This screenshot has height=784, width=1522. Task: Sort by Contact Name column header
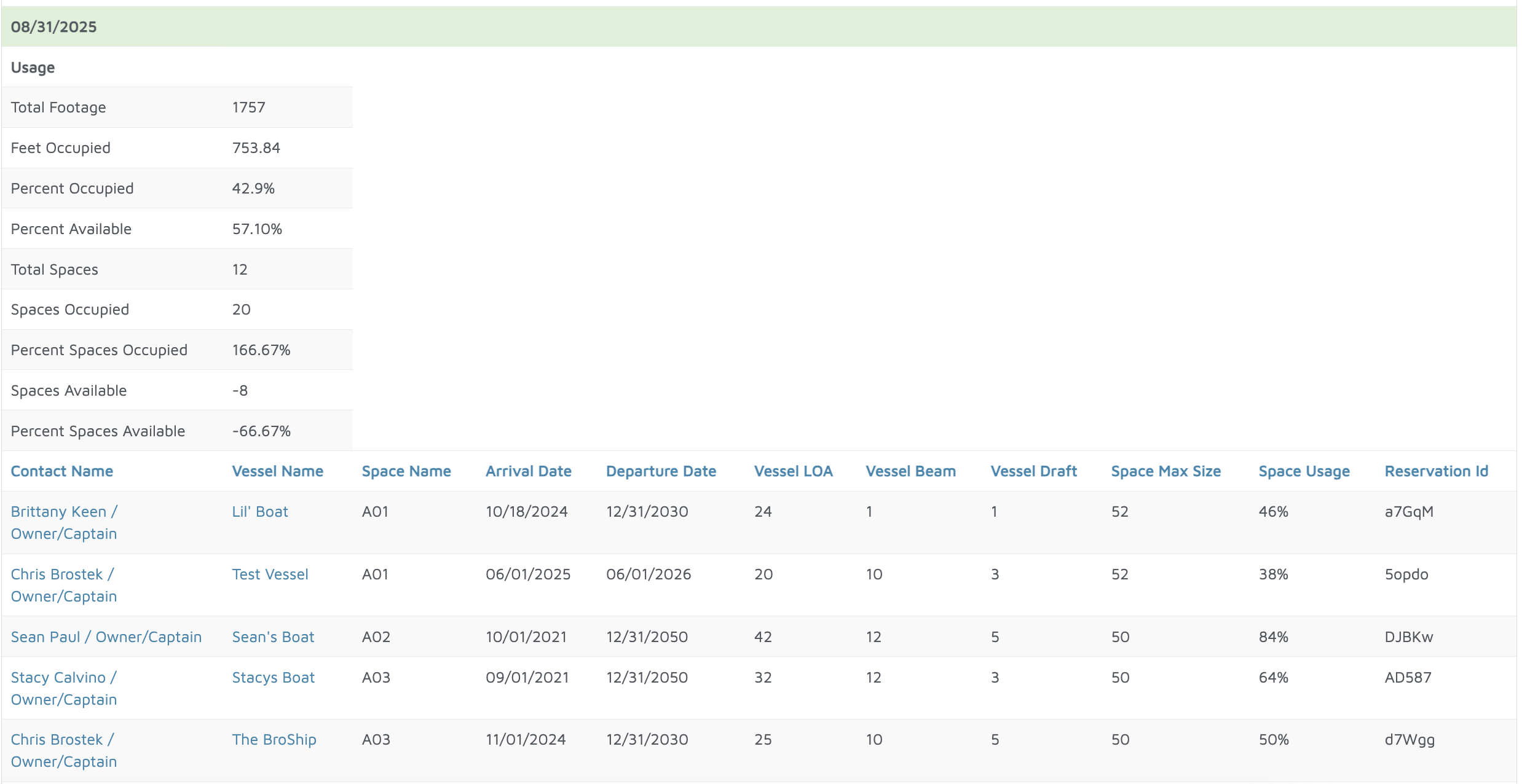coord(61,471)
